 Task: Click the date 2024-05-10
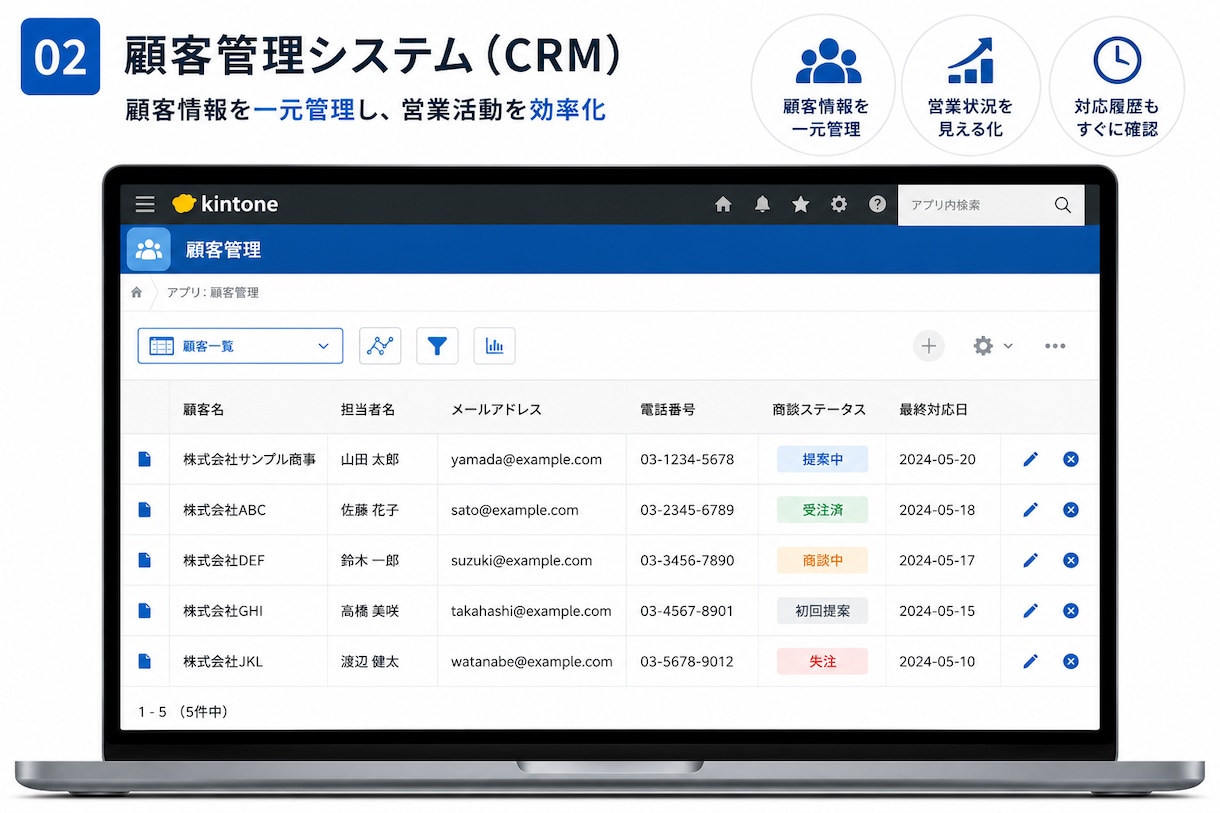pos(937,661)
